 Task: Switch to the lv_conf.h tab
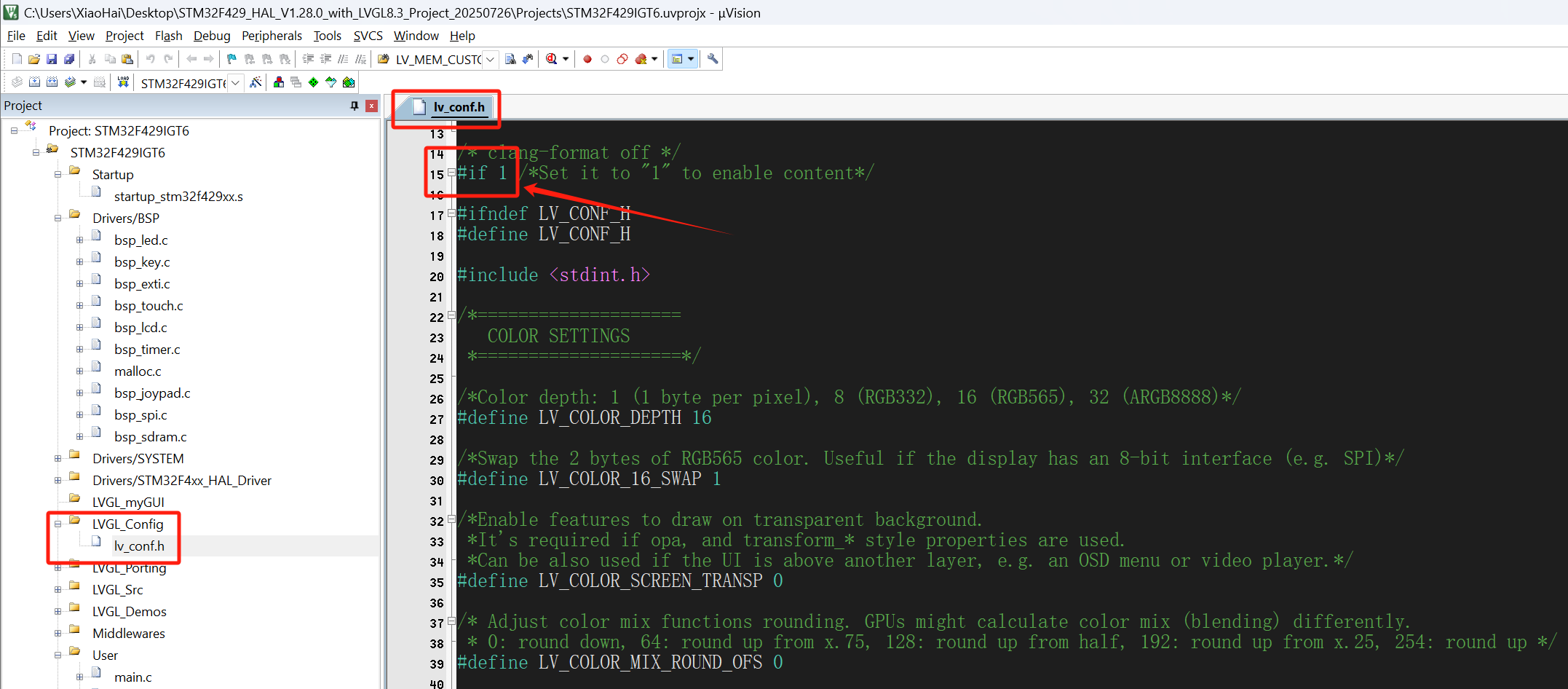tap(458, 107)
